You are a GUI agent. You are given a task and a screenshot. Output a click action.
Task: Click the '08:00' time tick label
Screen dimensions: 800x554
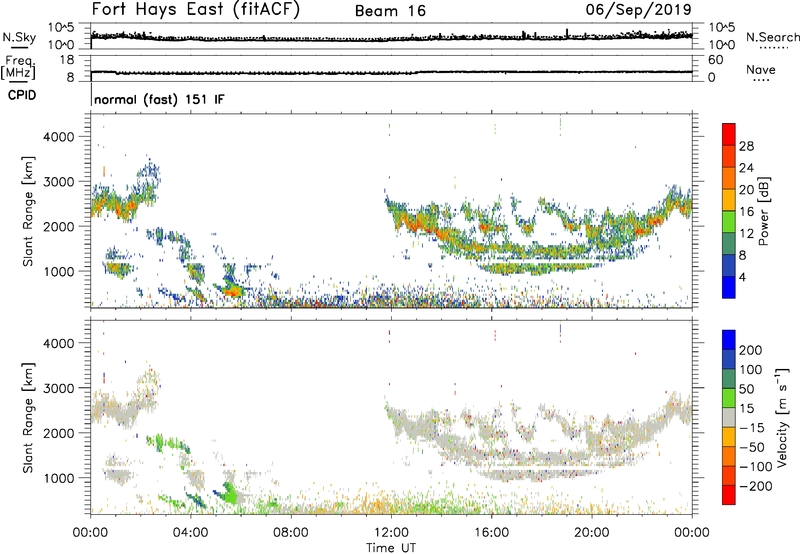pyautogui.click(x=291, y=533)
